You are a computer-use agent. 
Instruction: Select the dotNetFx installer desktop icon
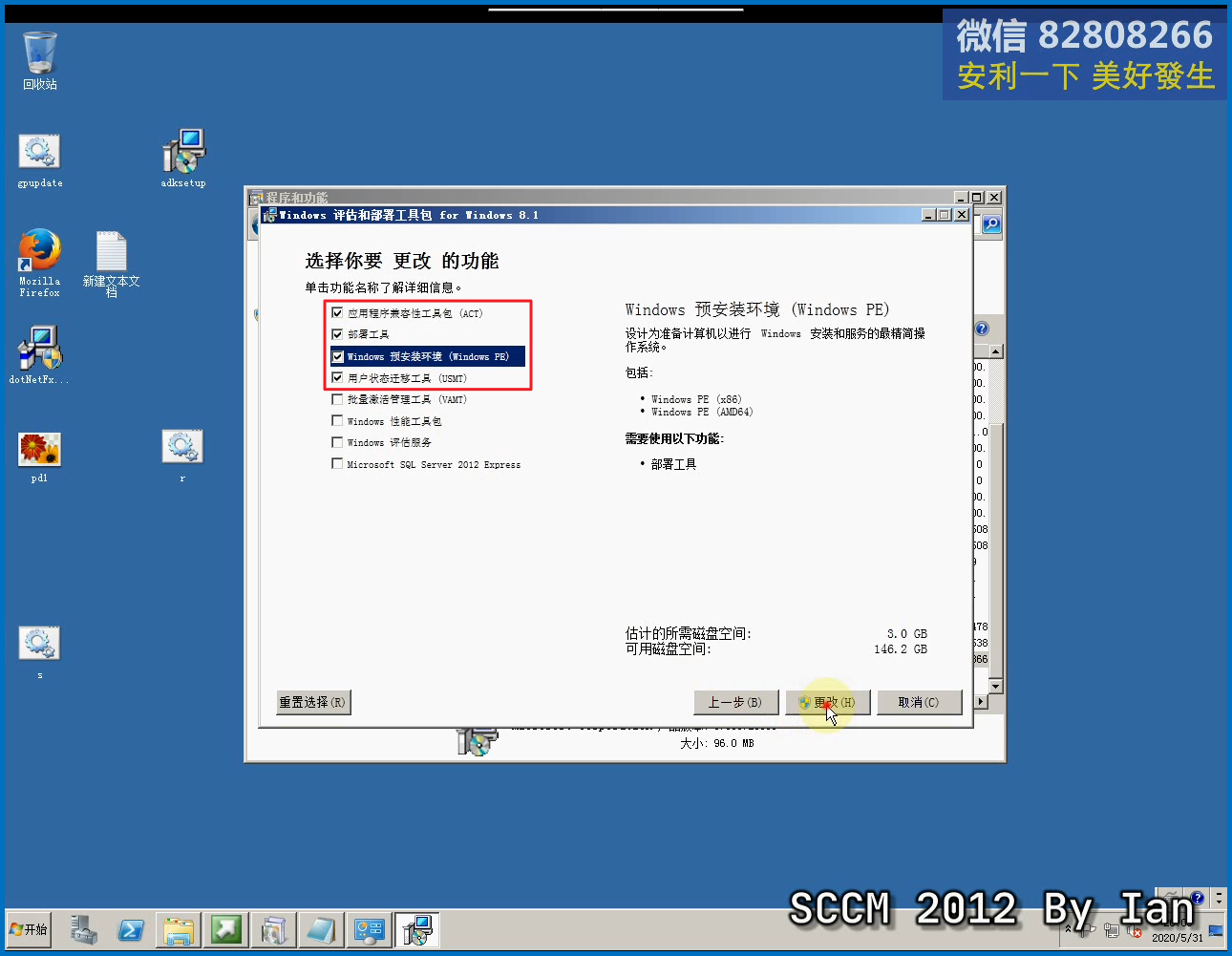click(x=39, y=355)
